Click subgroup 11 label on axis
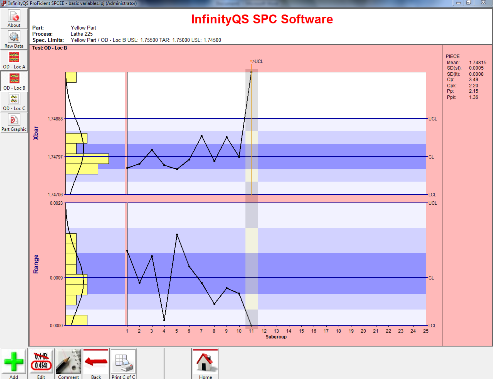Image resolution: width=493 pixels, height=379 pixels. (x=251, y=331)
